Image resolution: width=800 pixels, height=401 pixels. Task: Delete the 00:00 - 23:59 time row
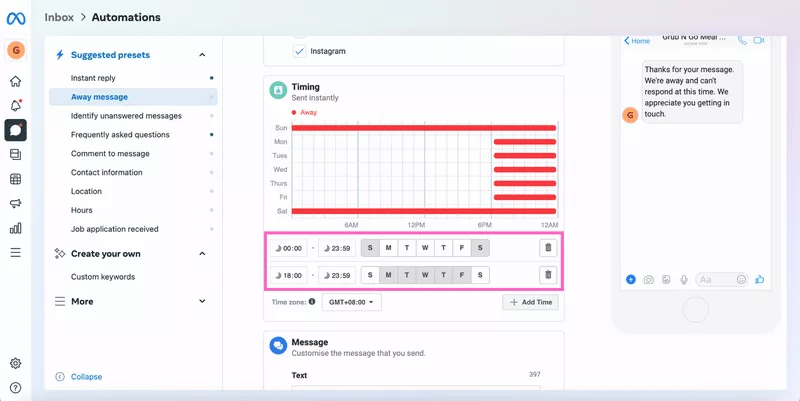[x=548, y=247]
